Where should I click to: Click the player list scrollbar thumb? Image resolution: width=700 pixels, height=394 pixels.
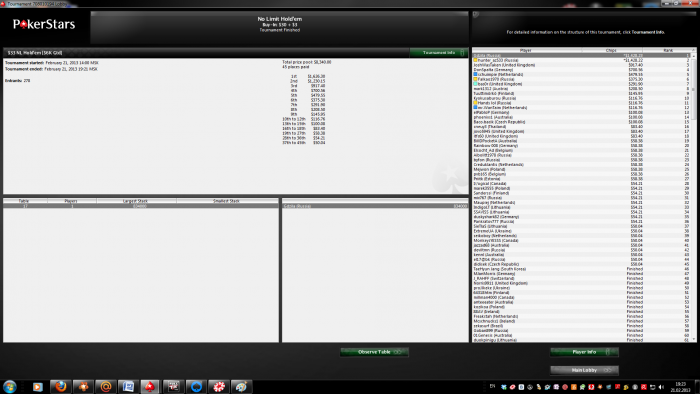click(x=694, y=88)
